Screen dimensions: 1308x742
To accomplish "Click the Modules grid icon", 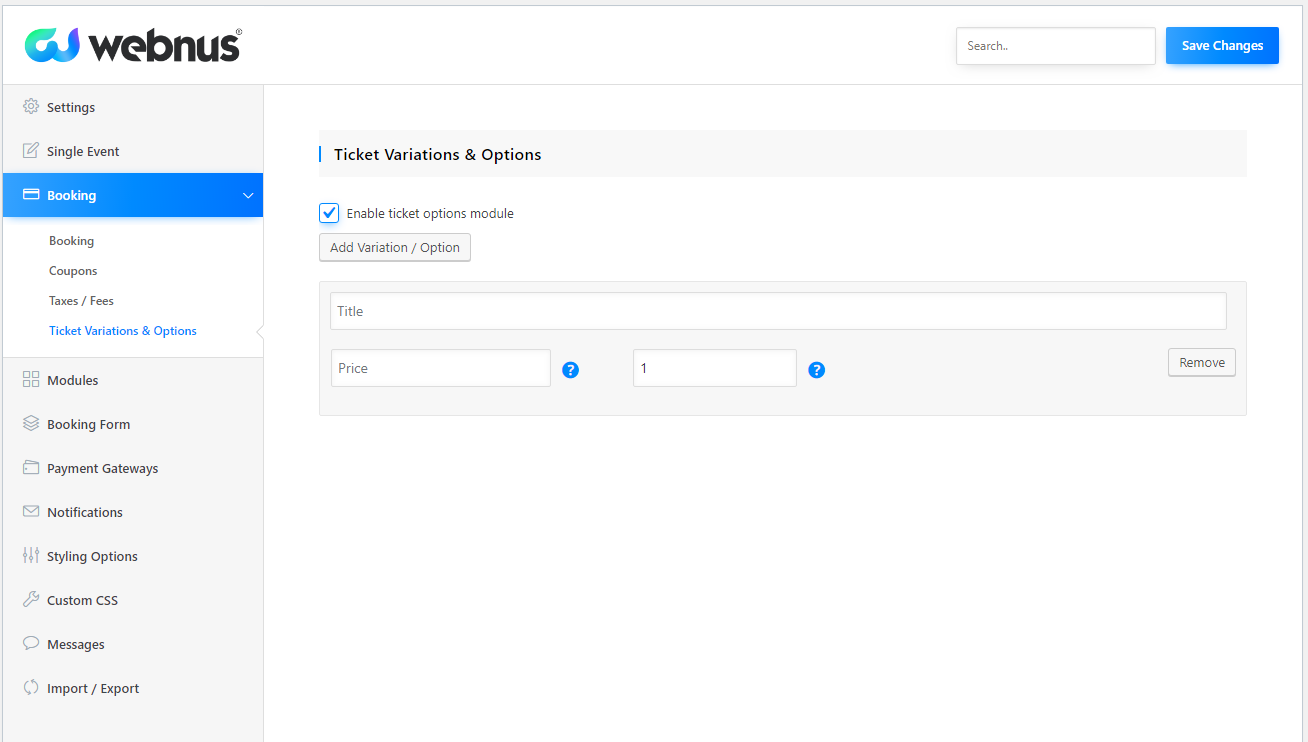I will pyautogui.click(x=31, y=379).
